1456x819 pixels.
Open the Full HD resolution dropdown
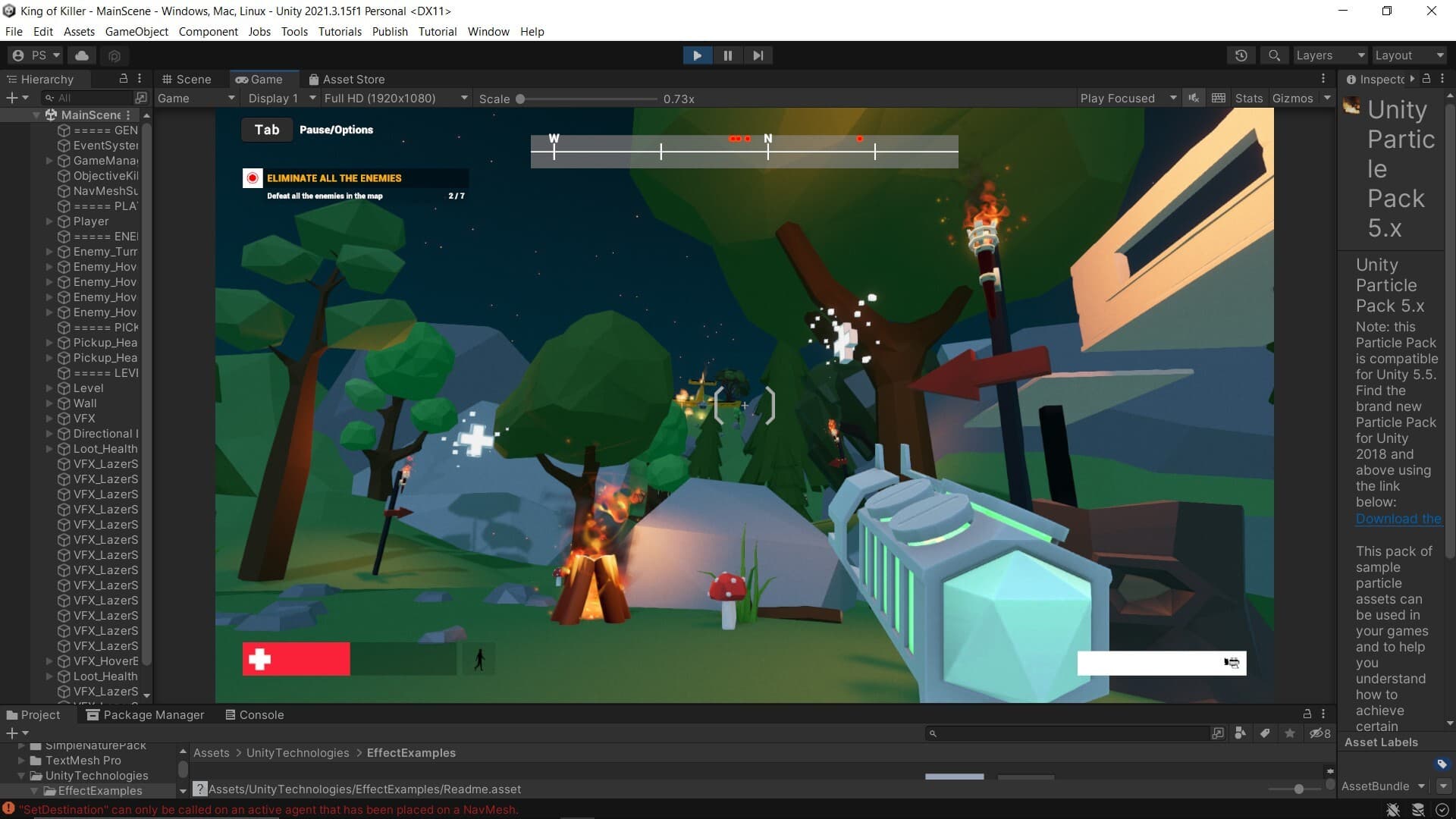coord(395,98)
